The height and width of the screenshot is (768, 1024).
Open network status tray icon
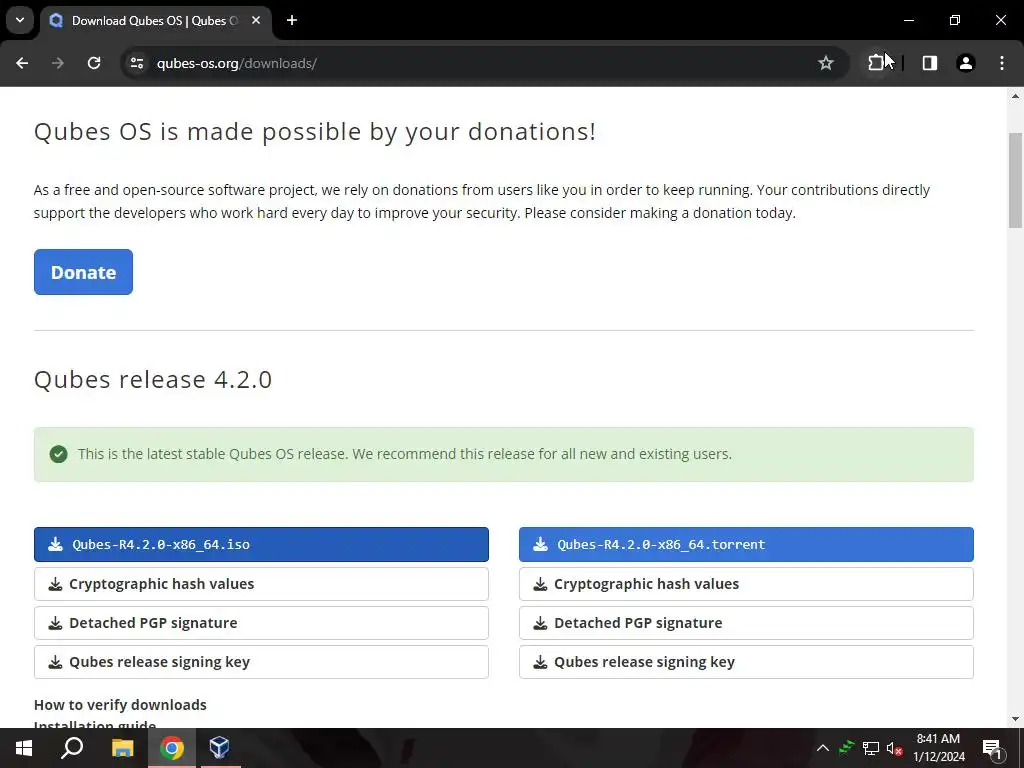(871, 748)
